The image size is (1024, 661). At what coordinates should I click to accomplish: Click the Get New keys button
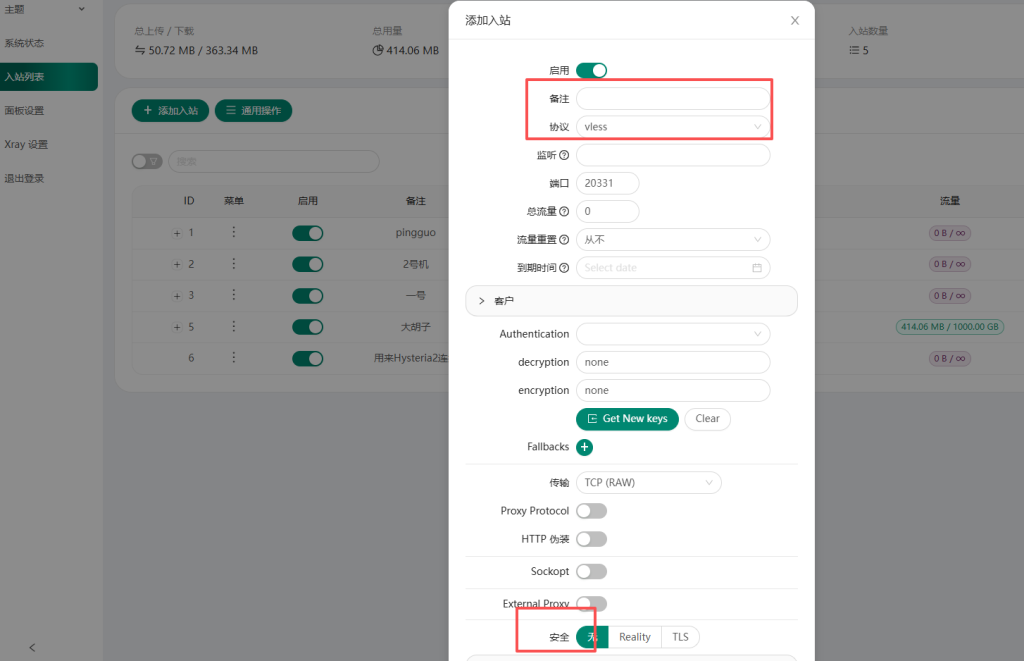click(x=627, y=419)
